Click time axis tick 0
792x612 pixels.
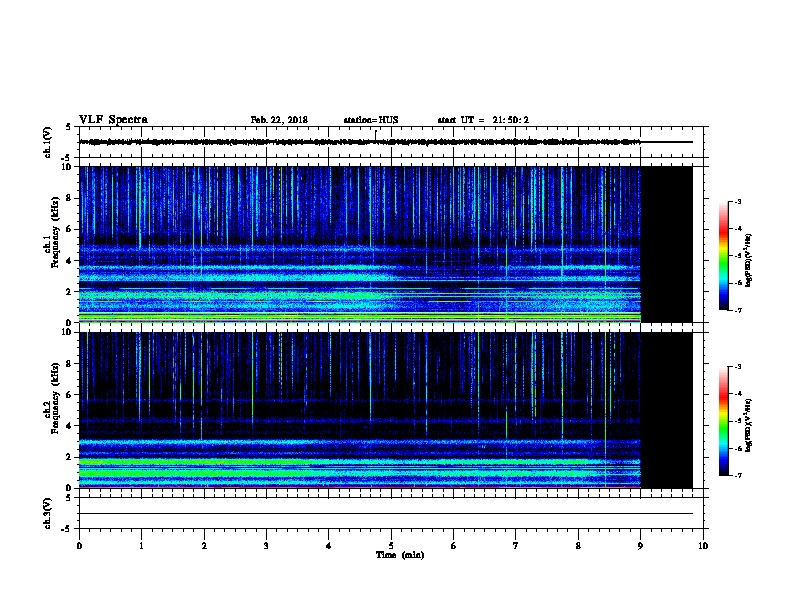(79, 546)
